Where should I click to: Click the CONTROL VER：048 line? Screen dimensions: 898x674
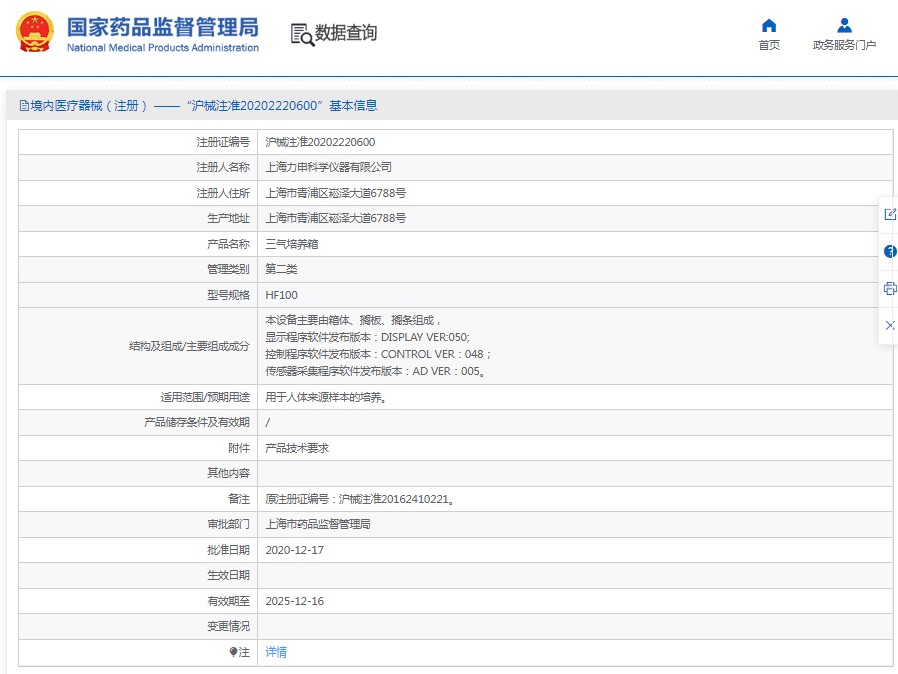pos(378,354)
